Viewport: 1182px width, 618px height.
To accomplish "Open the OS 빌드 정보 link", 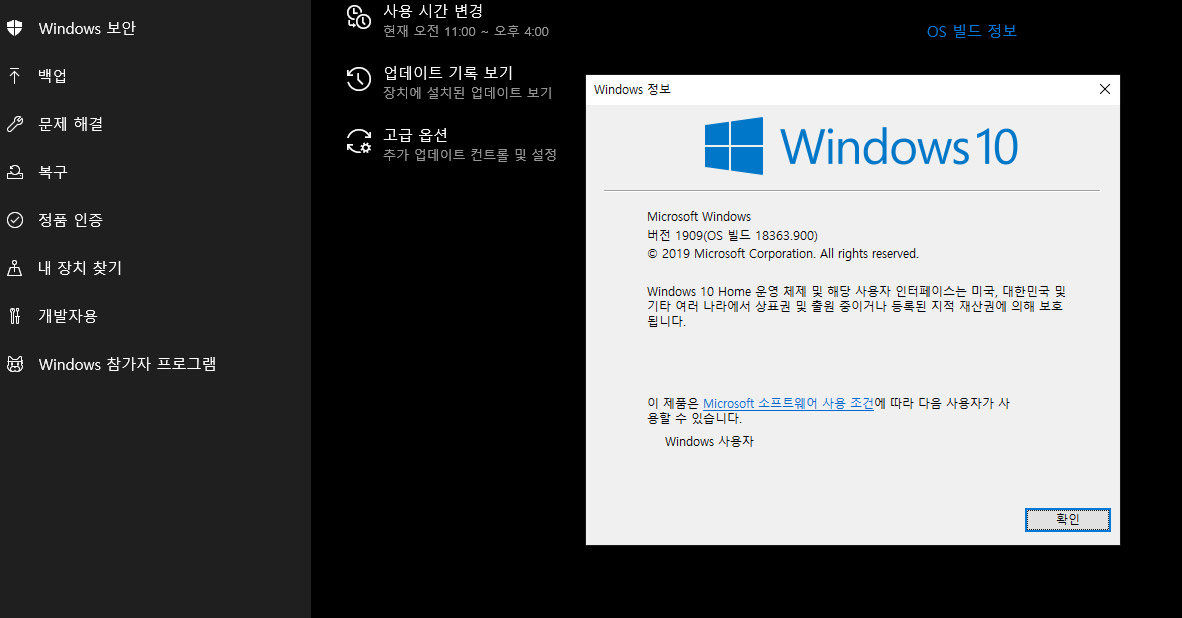I will coord(972,32).
